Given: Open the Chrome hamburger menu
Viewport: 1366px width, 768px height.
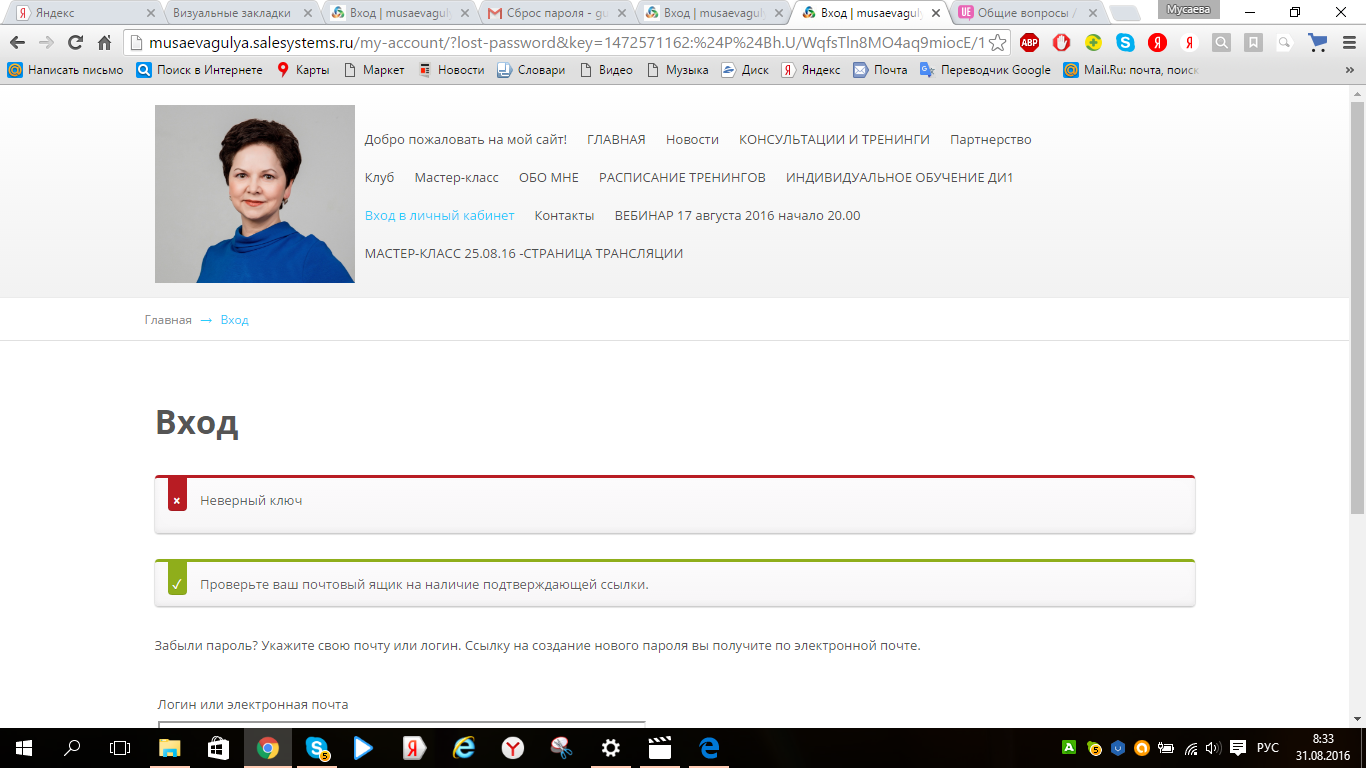Looking at the screenshot, I should 1348,43.
